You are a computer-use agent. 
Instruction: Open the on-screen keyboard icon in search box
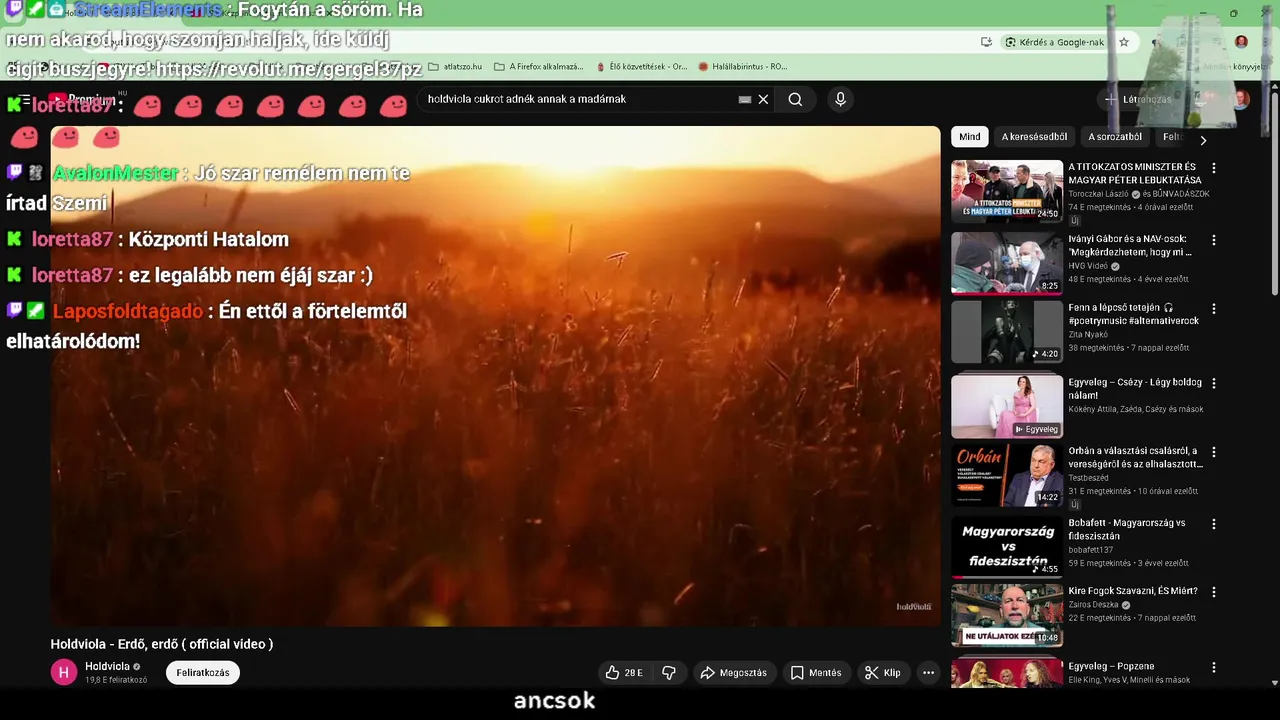(x=745, y=99)
